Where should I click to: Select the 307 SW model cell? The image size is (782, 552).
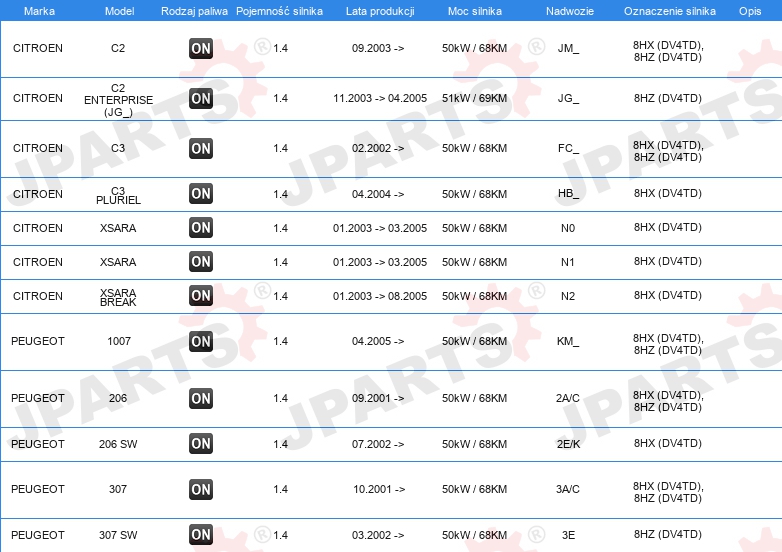click(118, 535)
